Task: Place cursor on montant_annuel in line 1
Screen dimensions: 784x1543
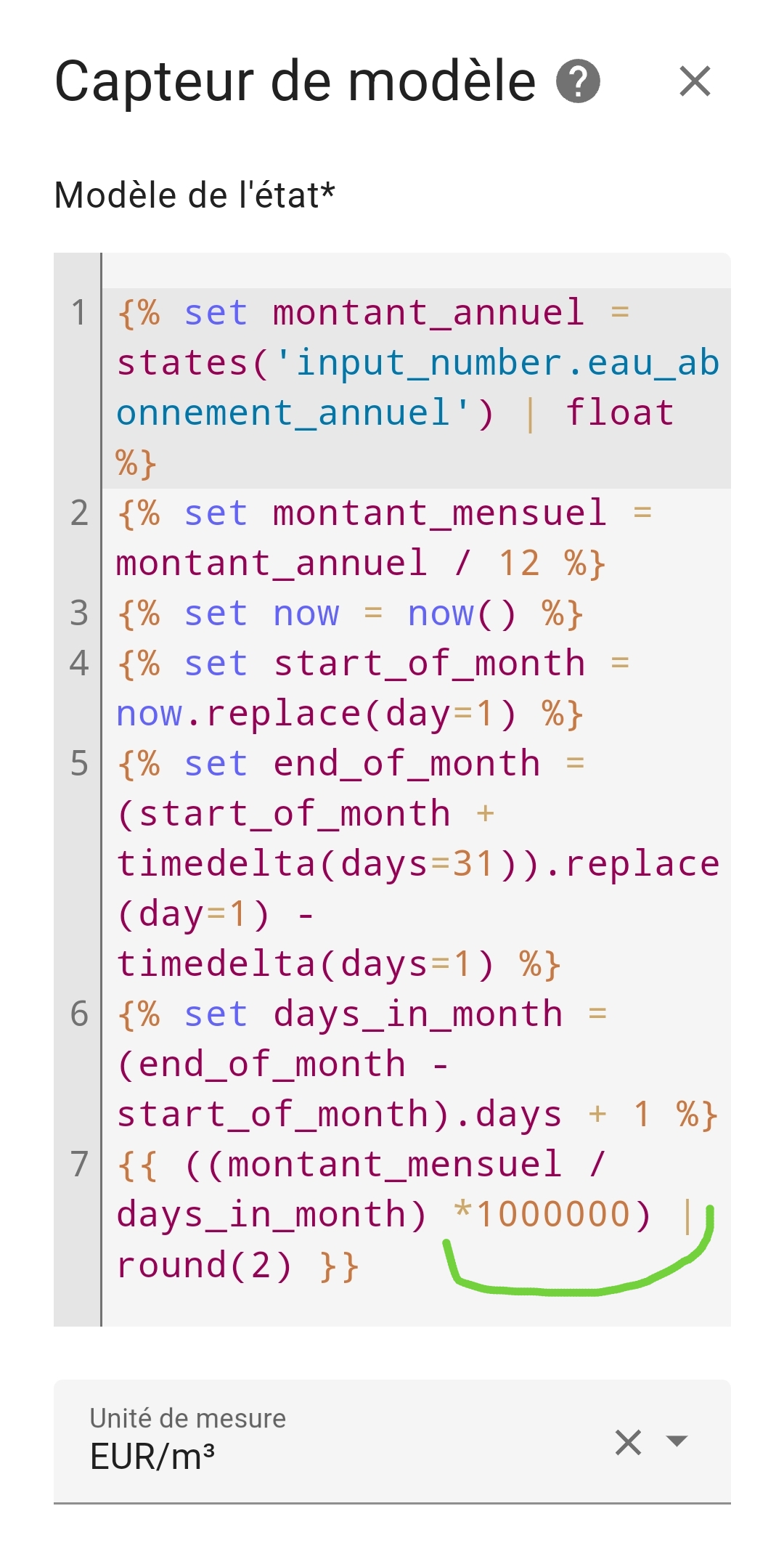Action: click(428, 314)
